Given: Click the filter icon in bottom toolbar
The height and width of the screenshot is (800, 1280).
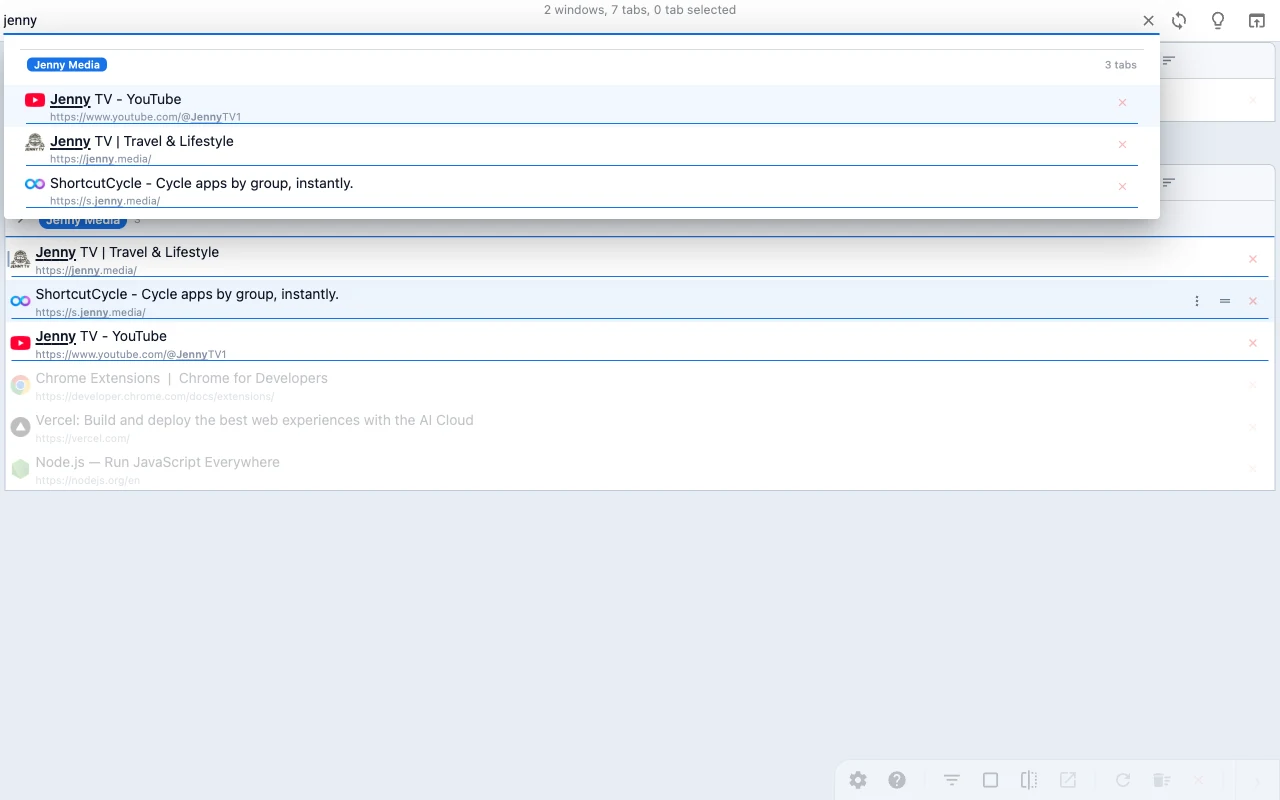Looking at the screenshot, I should pyautogui.click(x=951, y=780).
